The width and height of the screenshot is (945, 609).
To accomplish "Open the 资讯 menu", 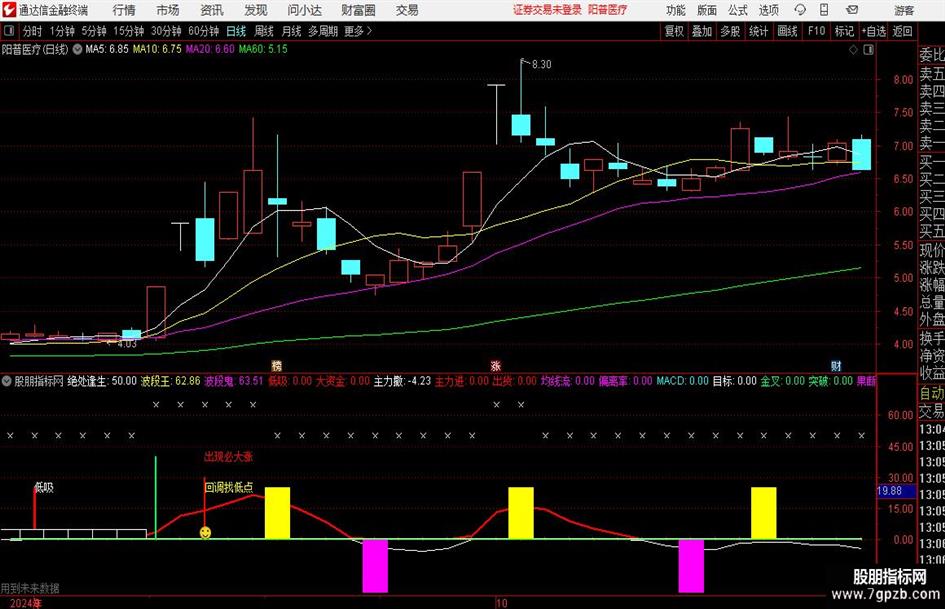I will (212, 10).
